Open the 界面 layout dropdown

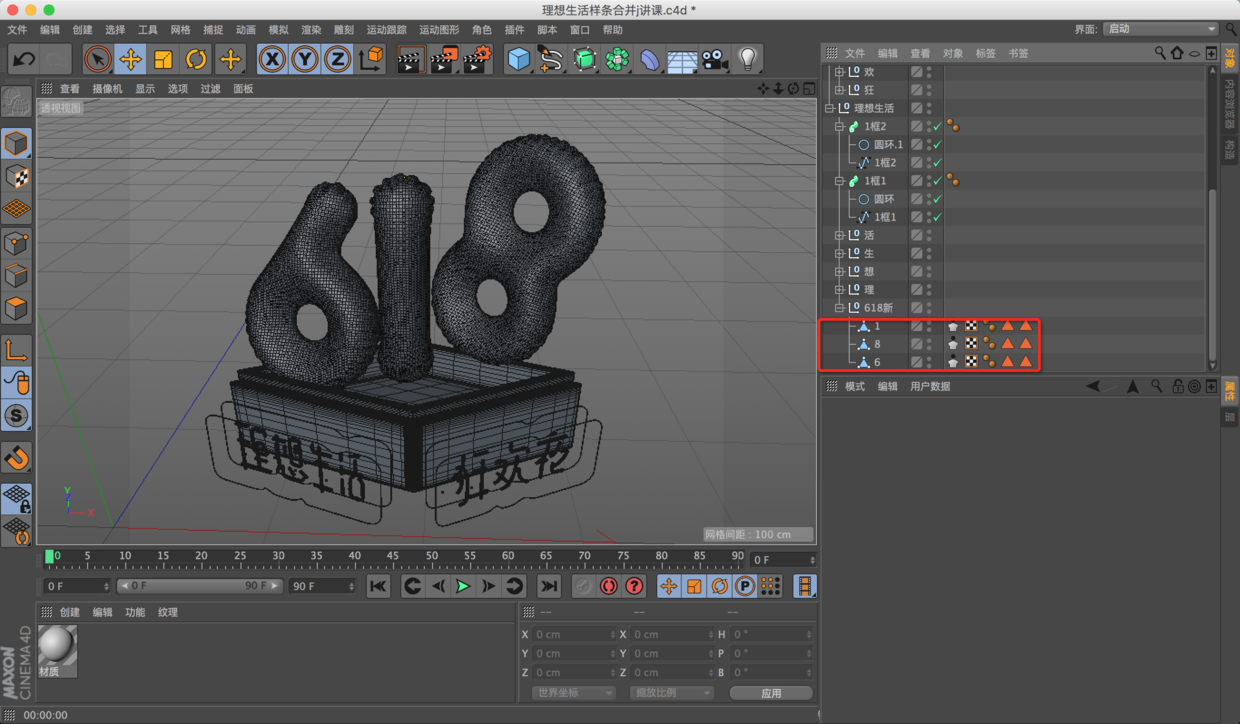pyautogui.click(x=1160, y=29)
